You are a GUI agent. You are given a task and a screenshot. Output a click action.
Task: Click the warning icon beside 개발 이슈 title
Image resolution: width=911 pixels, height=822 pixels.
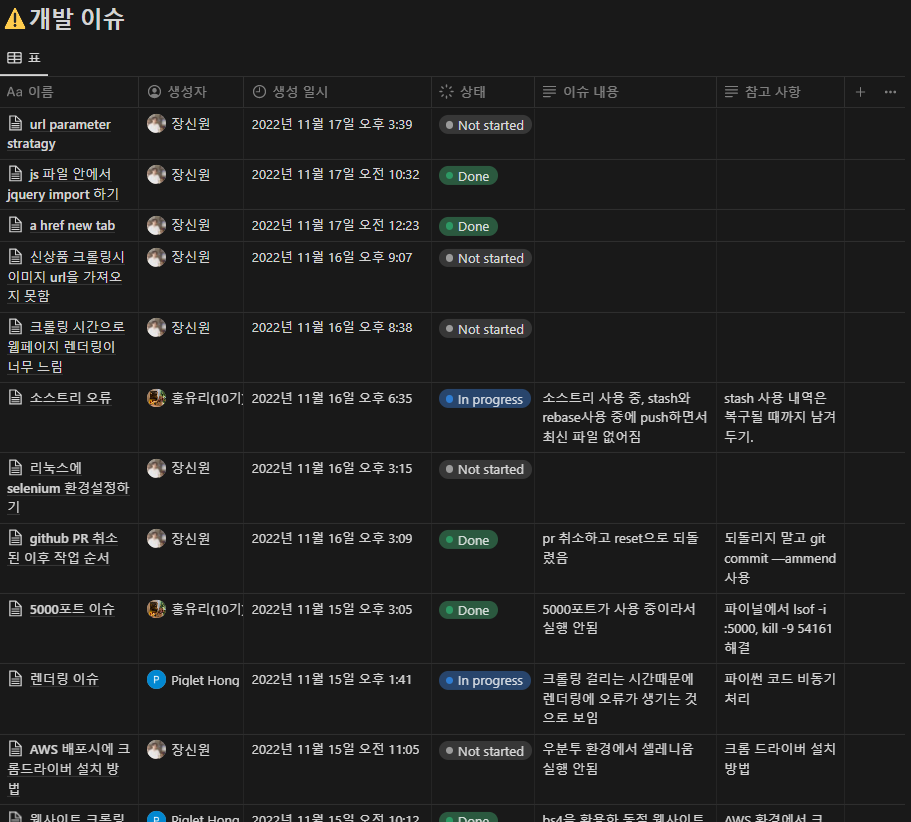click(x=15, y=18)
